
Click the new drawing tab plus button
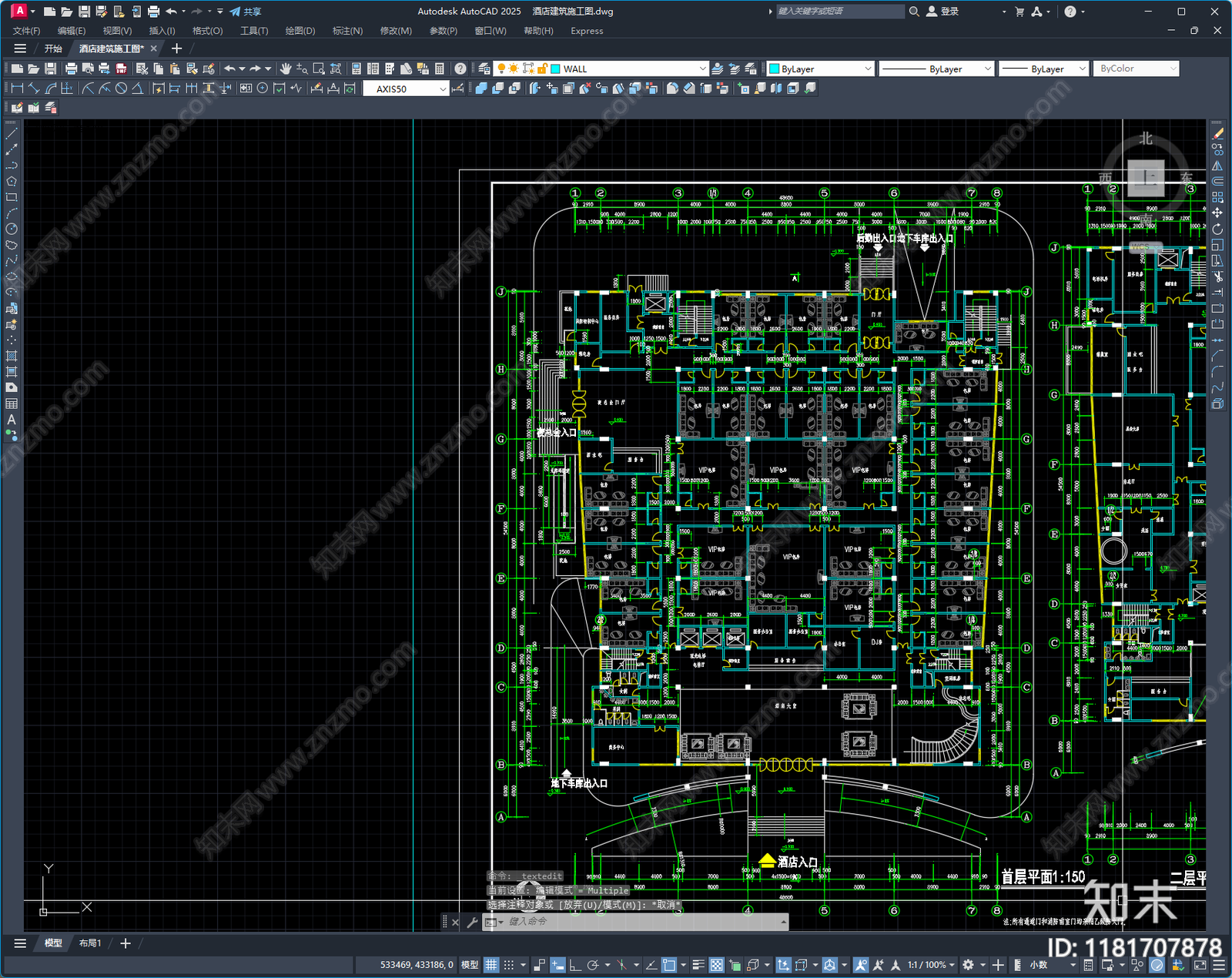coord(176,49)
